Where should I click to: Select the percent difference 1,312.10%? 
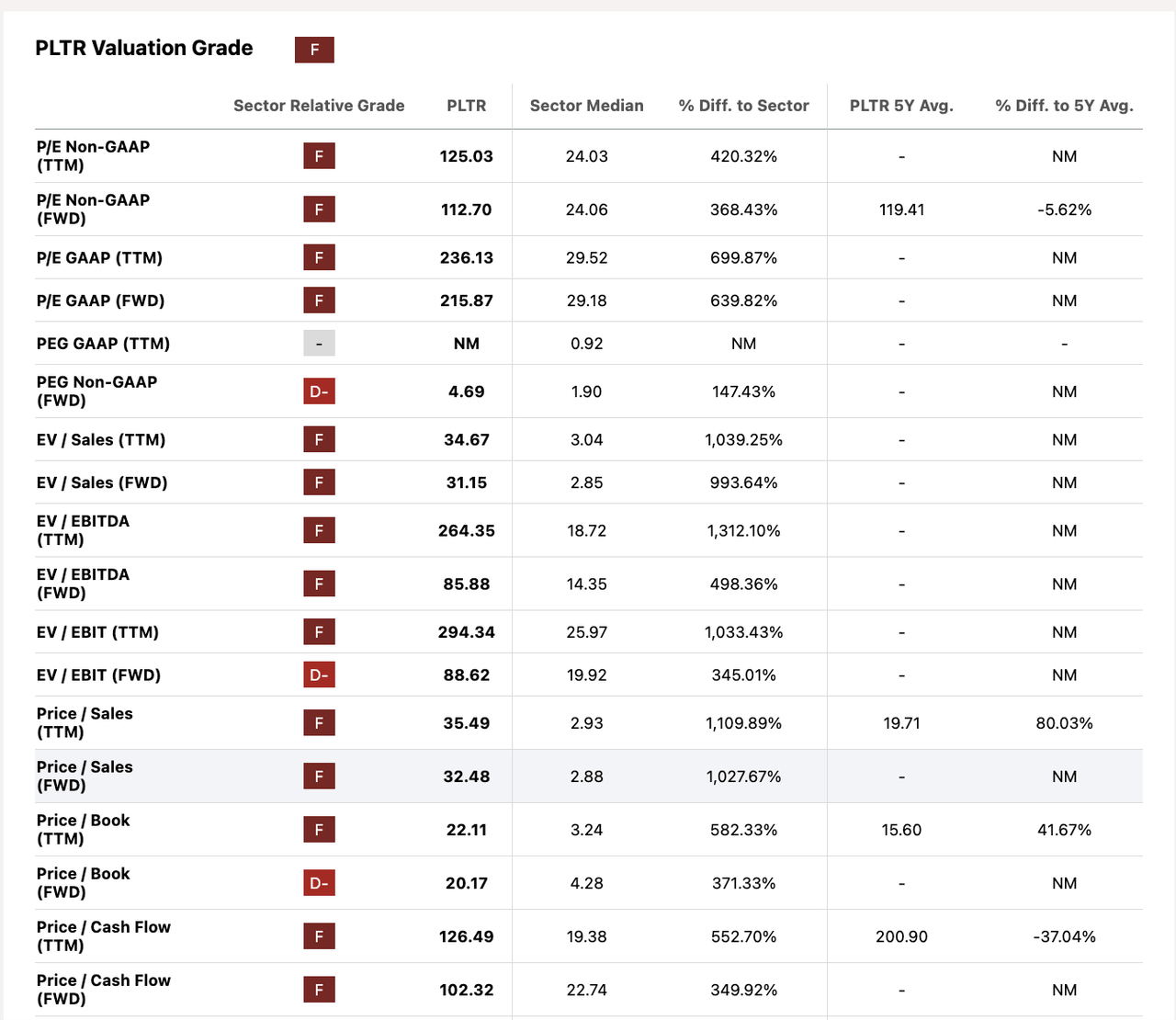tap(744, 530)
